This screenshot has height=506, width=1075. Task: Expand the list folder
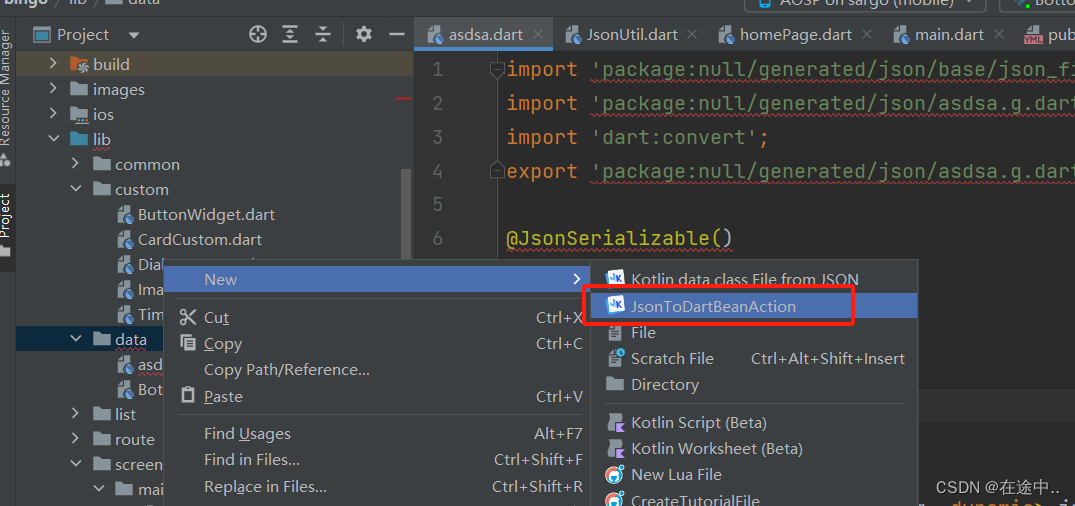[76, 414]
